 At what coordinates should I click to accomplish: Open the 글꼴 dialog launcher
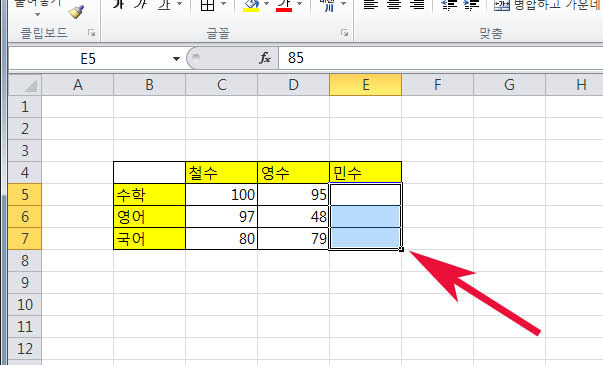click(345, 33)
